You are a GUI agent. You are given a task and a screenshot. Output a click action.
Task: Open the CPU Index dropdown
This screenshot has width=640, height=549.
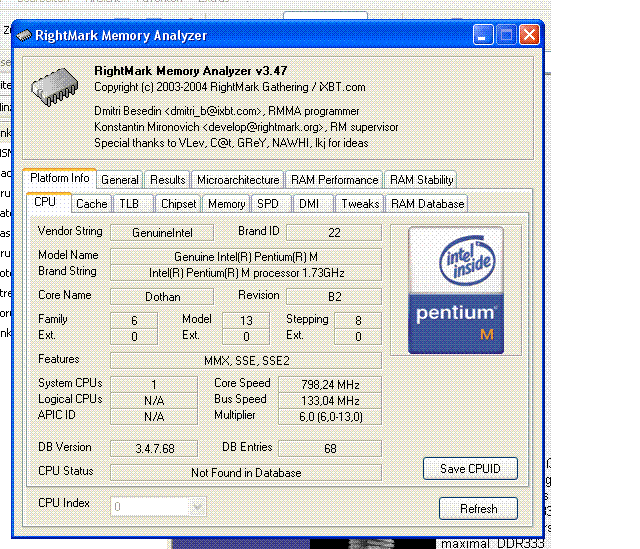(x=158, y=507)
